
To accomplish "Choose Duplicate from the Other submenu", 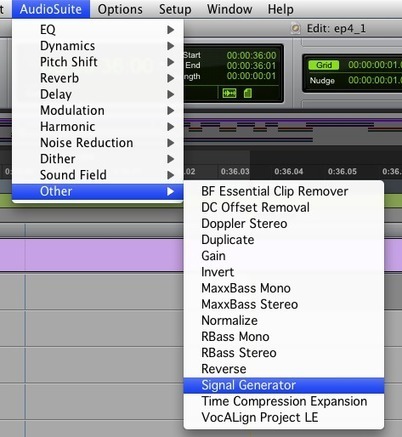I will 284,240.
